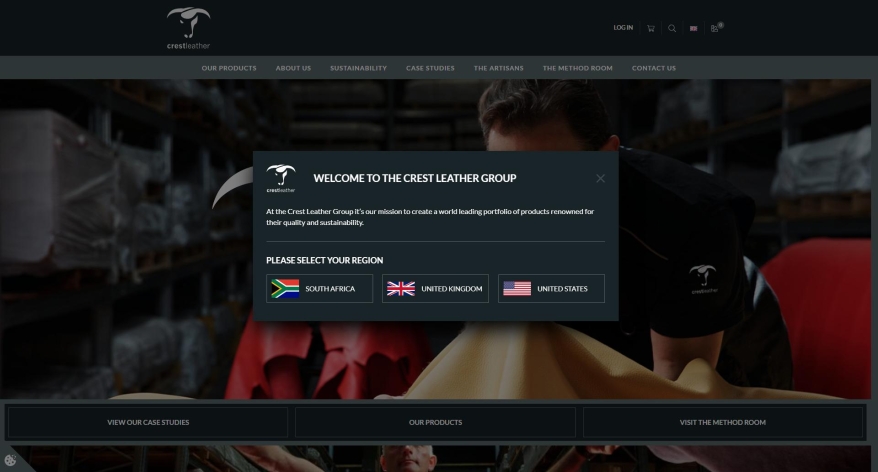Image resolution: width=878 pixels, height=472 pixels.
Task: Click the 'Please select your region' text
Action: coord(324,260)
